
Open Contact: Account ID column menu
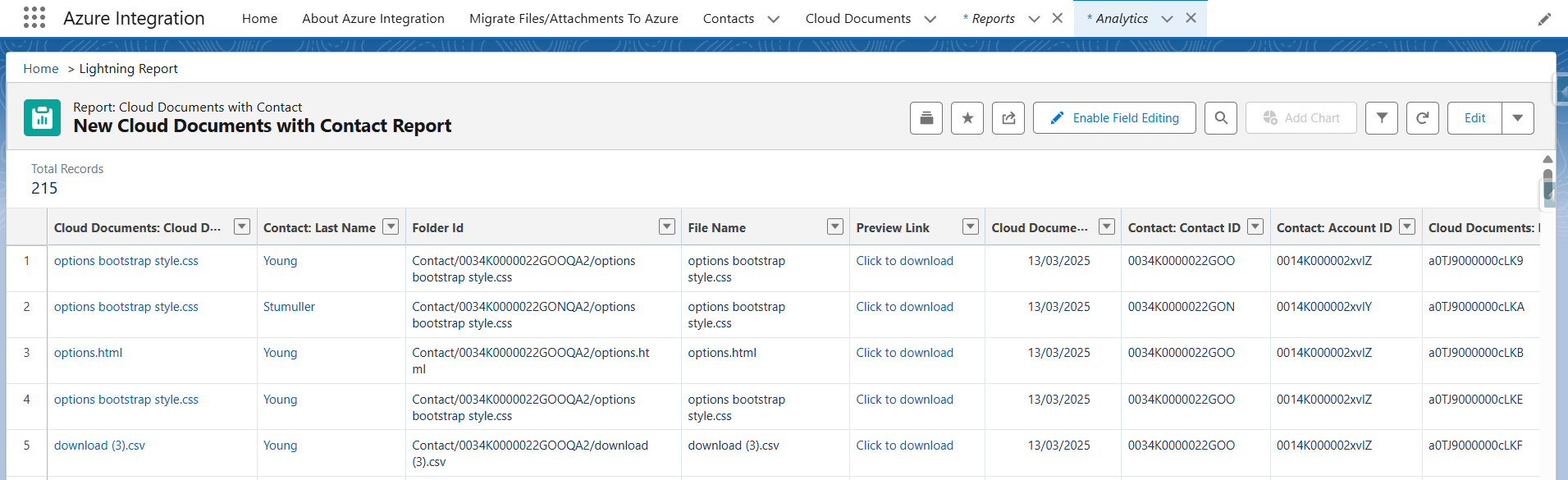(1407, 226)
